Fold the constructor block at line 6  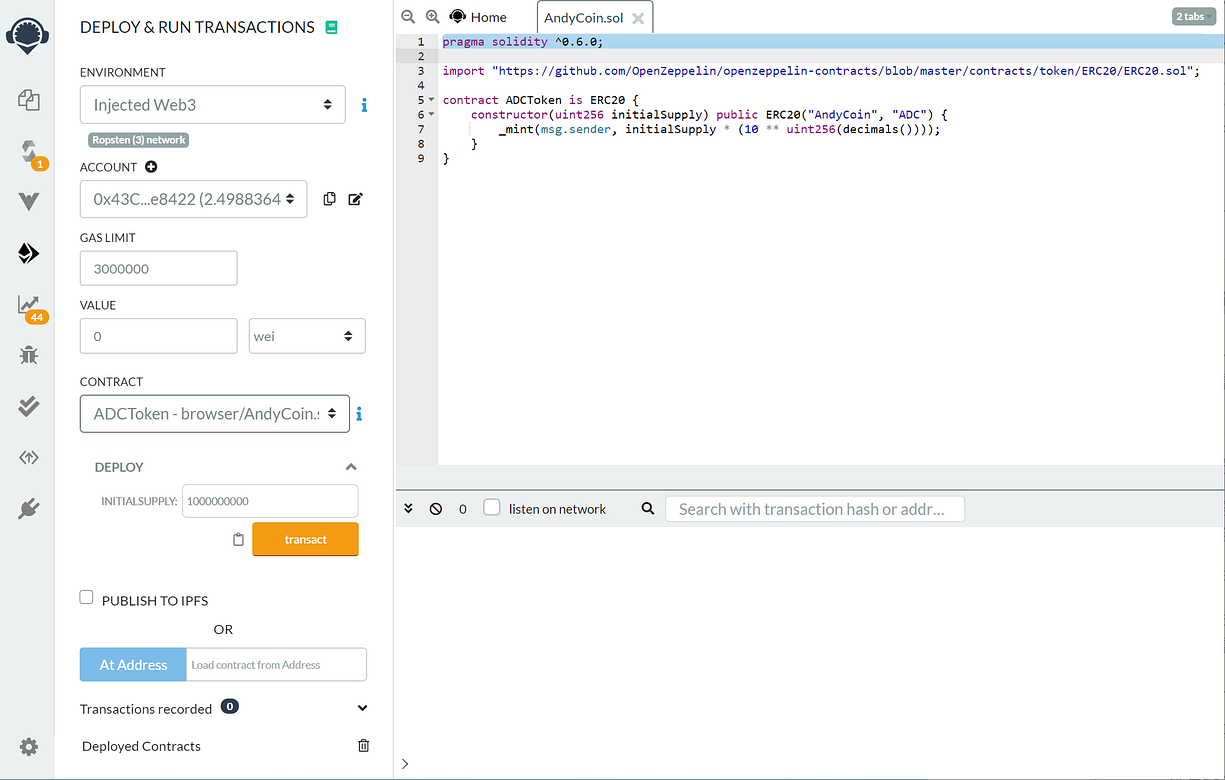[x=431, y=115]
